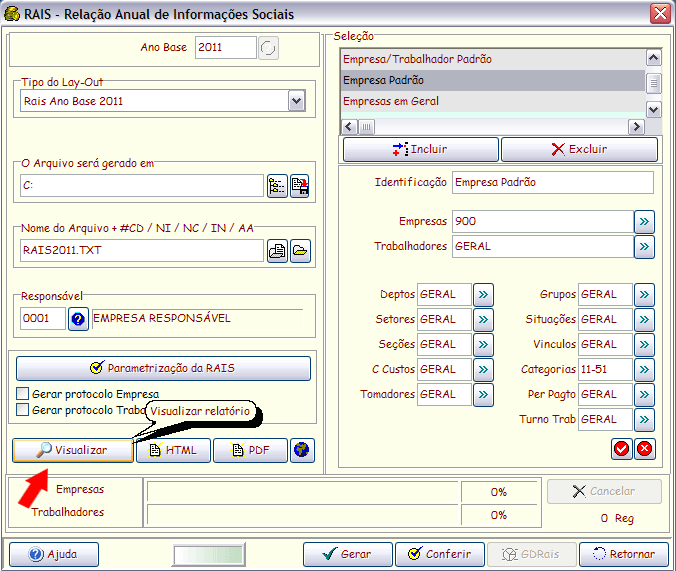The width and height of the screenshot is (676, 571).
Task: Open Deptos selection arrow button
Action: (483, 295)
